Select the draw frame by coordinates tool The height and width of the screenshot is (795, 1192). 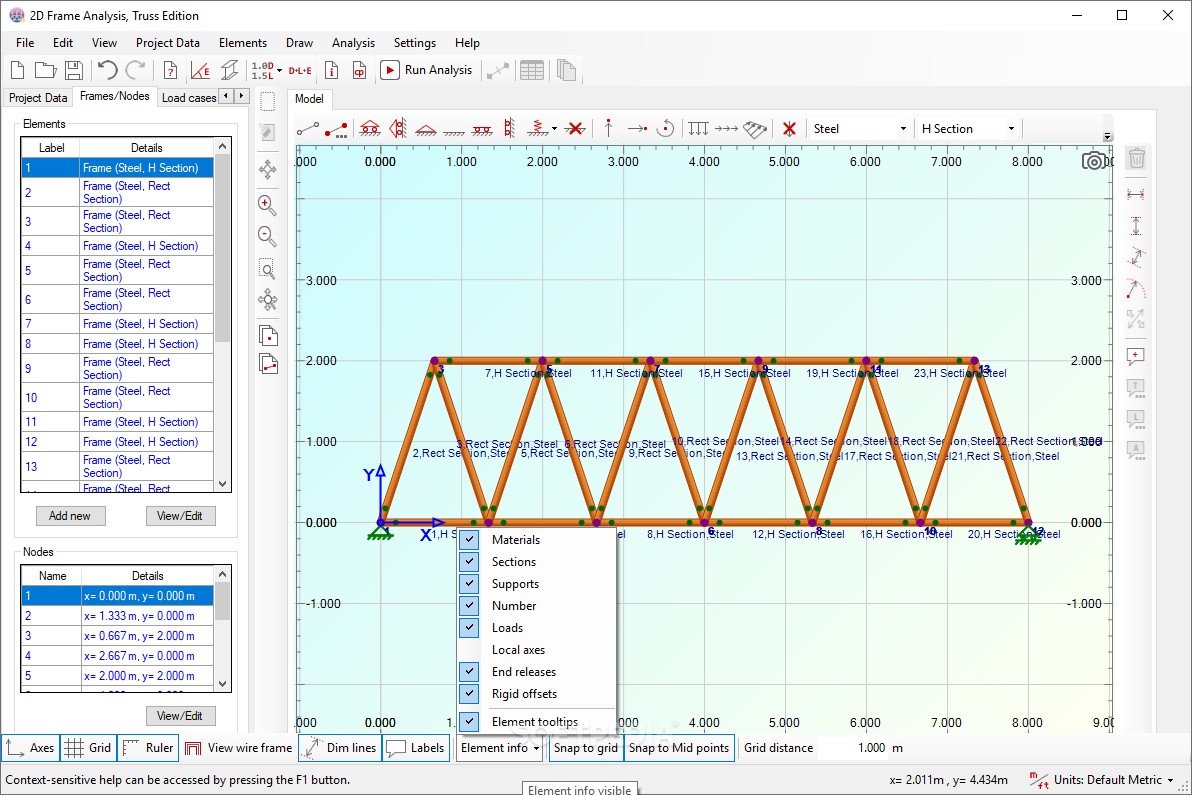click(x=336, y=129)
